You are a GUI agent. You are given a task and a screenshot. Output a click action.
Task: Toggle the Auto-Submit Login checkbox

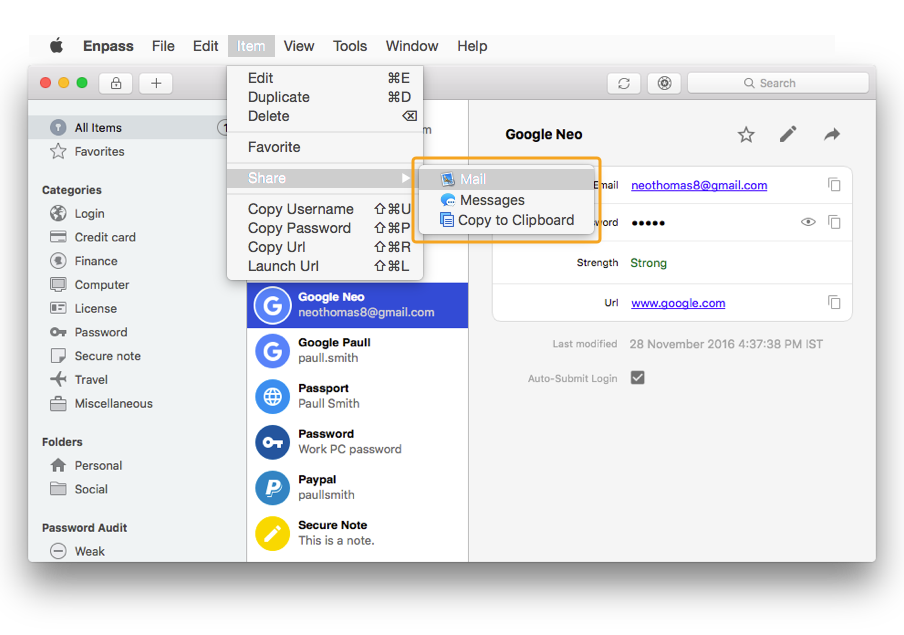coord(636,378)
